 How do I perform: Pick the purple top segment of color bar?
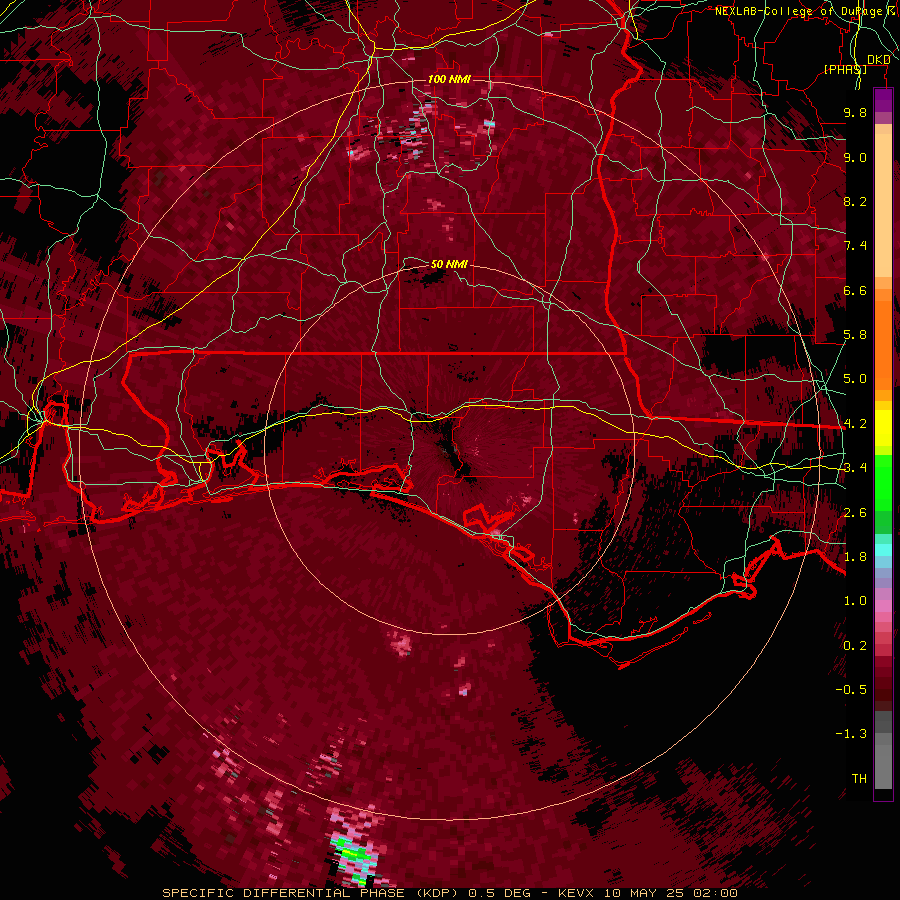coord(883,100)
